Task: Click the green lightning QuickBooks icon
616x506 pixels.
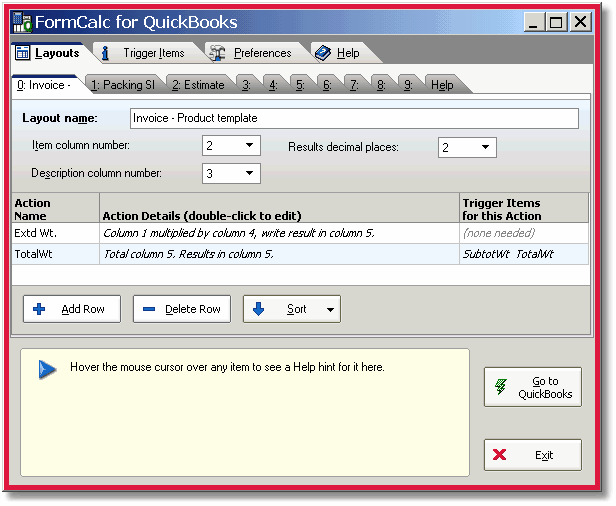Action: (501, 387)
